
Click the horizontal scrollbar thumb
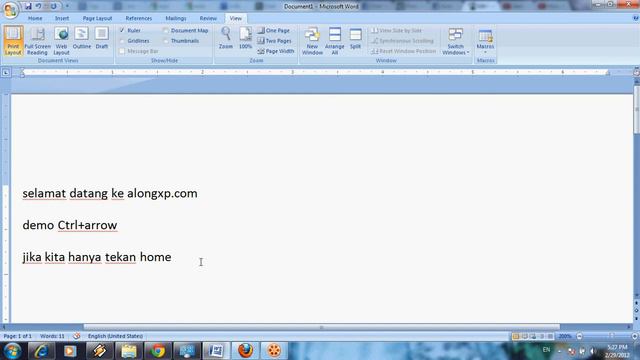(x=322, y=327)
